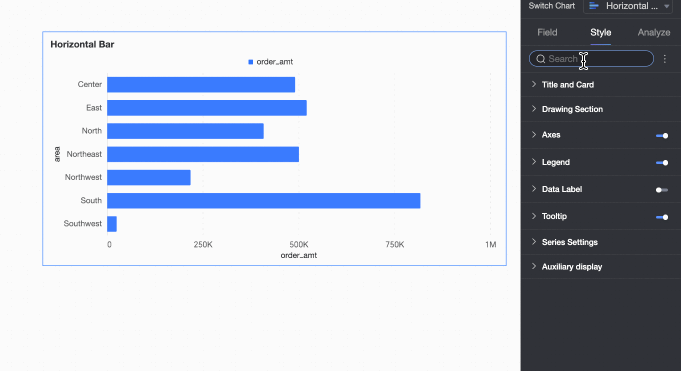Switch to the Field tab
The image size is (681, 371).
point(547,33)
